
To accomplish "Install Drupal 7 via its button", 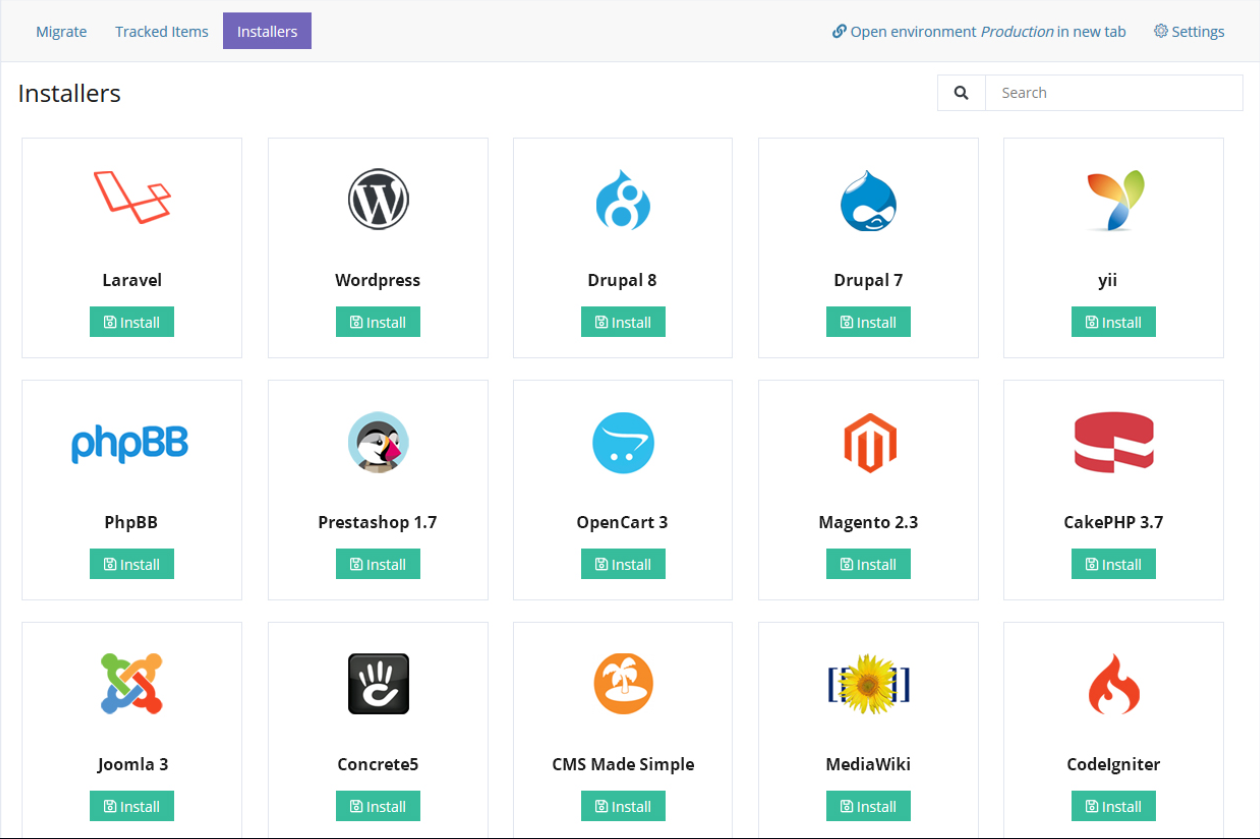I will click(x=868, y=322).
